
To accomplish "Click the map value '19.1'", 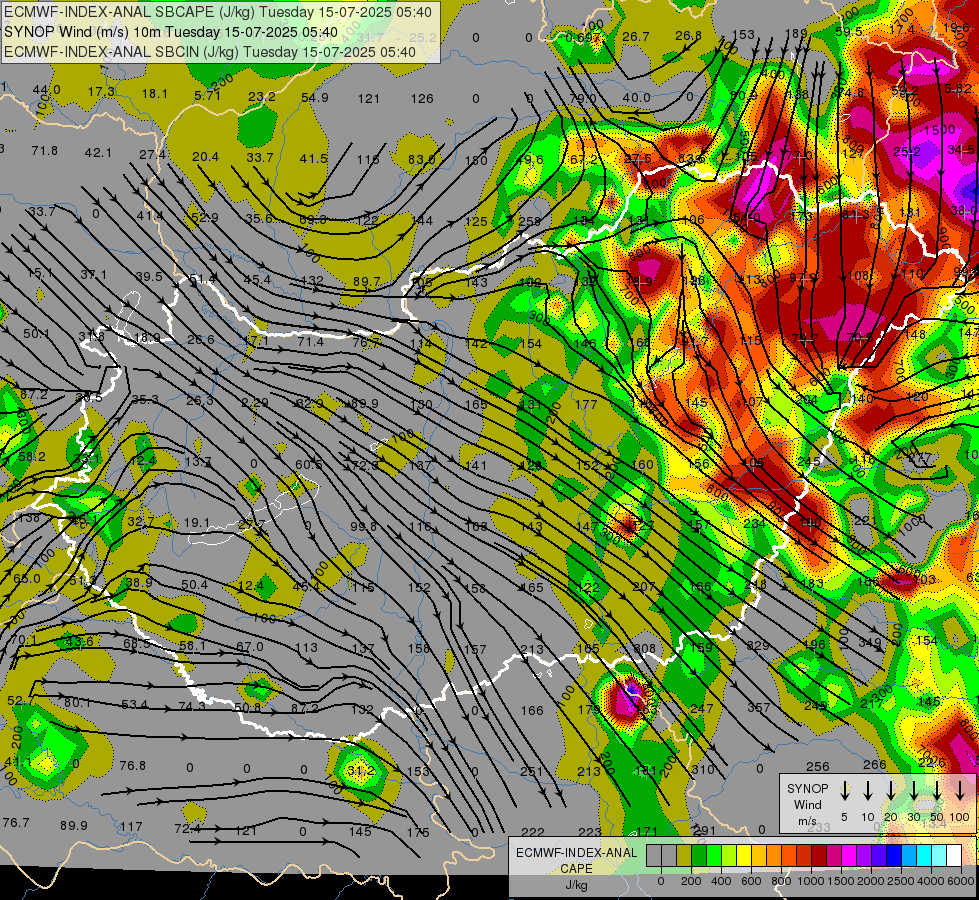I will click(x=197, y=522).
